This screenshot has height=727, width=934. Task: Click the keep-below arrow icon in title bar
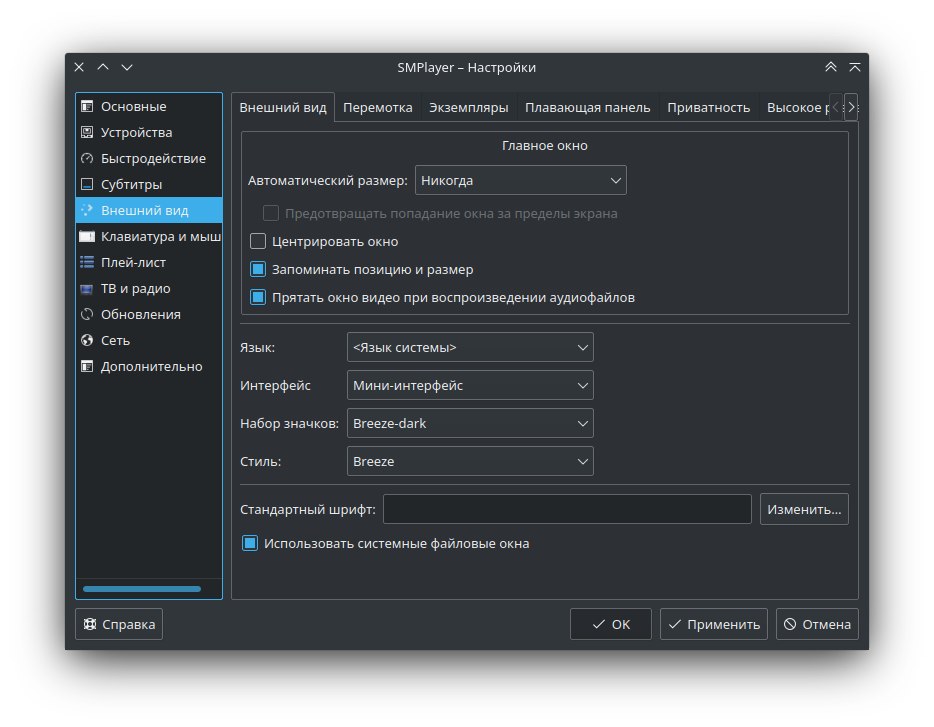[127, 67]
